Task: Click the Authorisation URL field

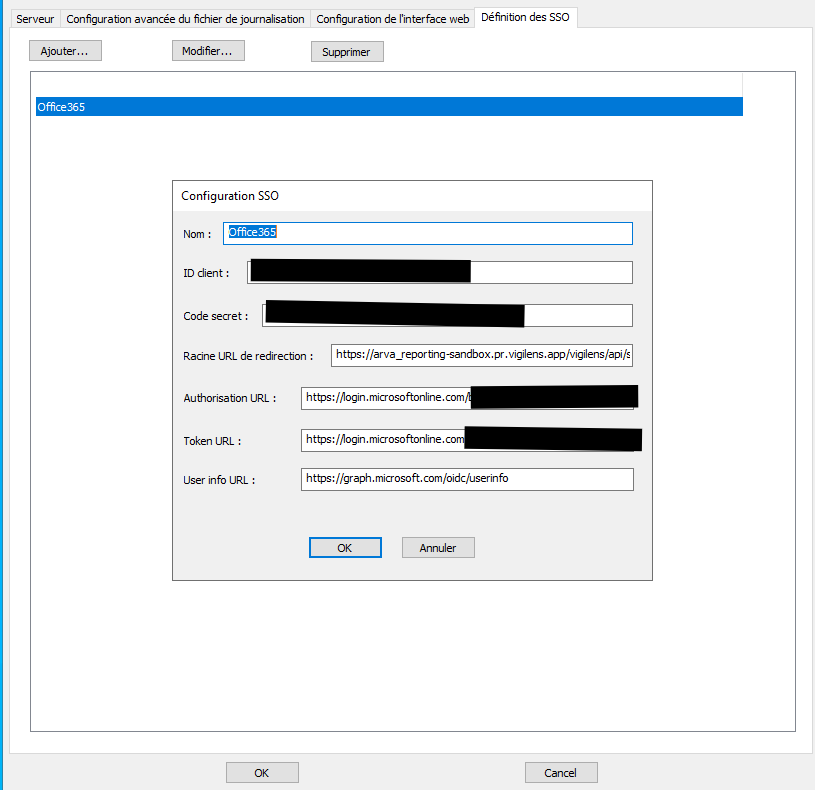Action: [x=467, y=398]
